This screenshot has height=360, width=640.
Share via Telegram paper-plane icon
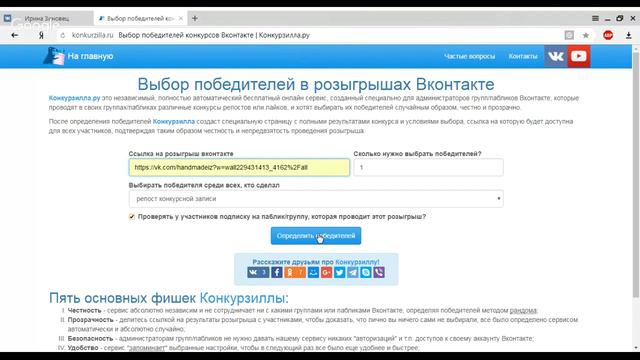352,272
